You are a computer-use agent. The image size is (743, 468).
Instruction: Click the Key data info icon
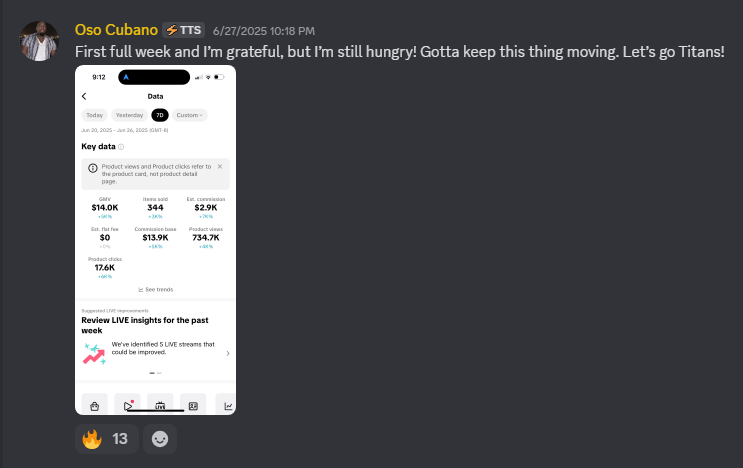coord(121,147)
